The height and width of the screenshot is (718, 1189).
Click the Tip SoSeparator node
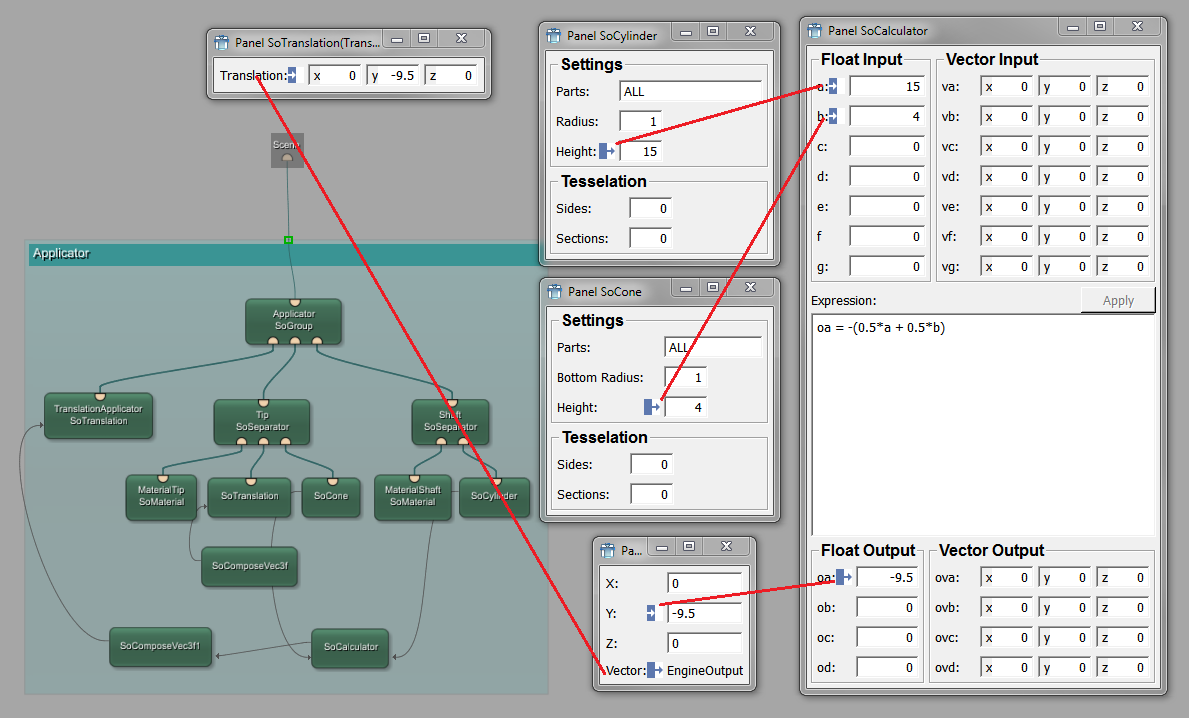262,421
